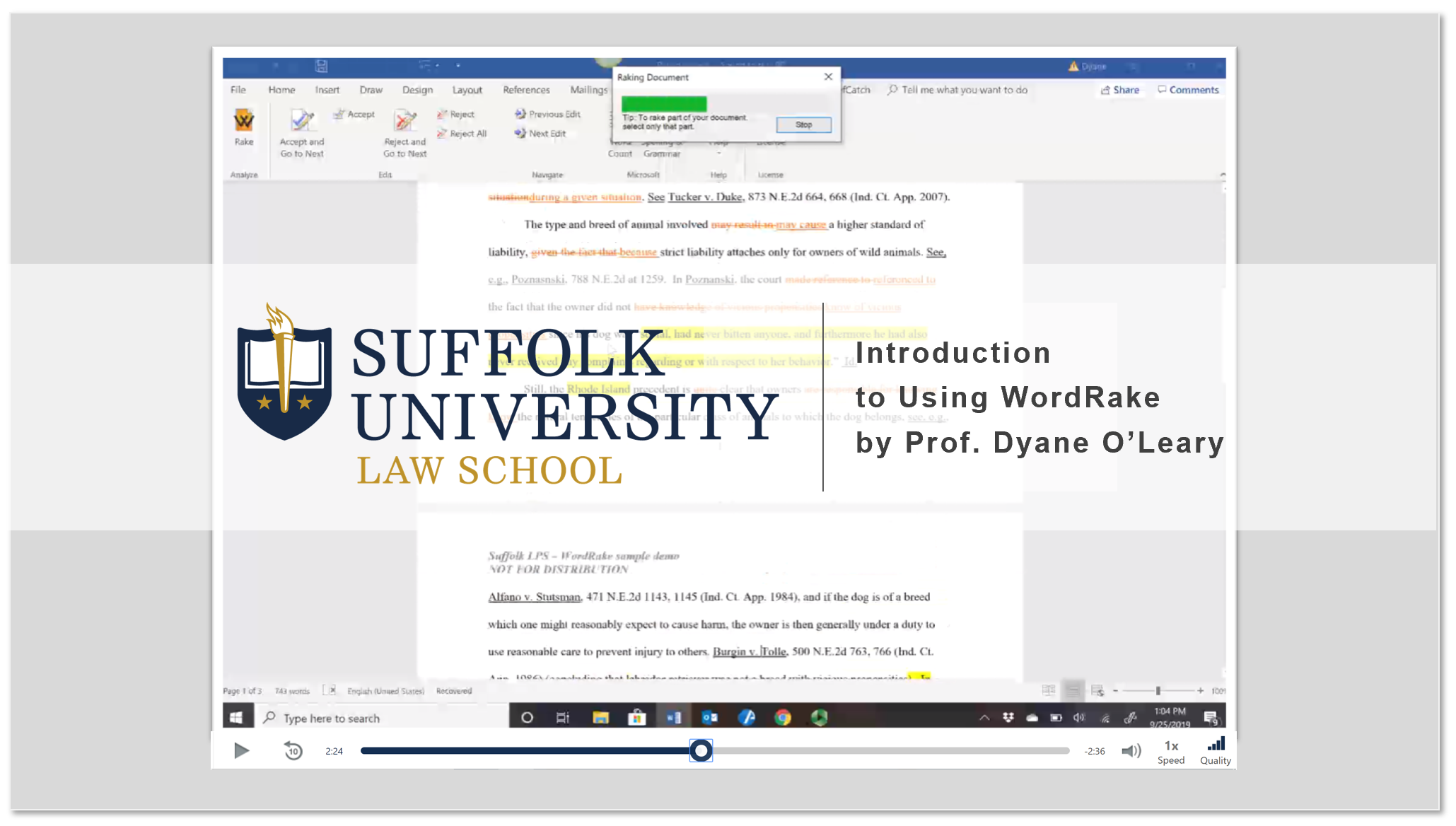
Task: Switch to the Insert tab
Action: tap(327, 90)
